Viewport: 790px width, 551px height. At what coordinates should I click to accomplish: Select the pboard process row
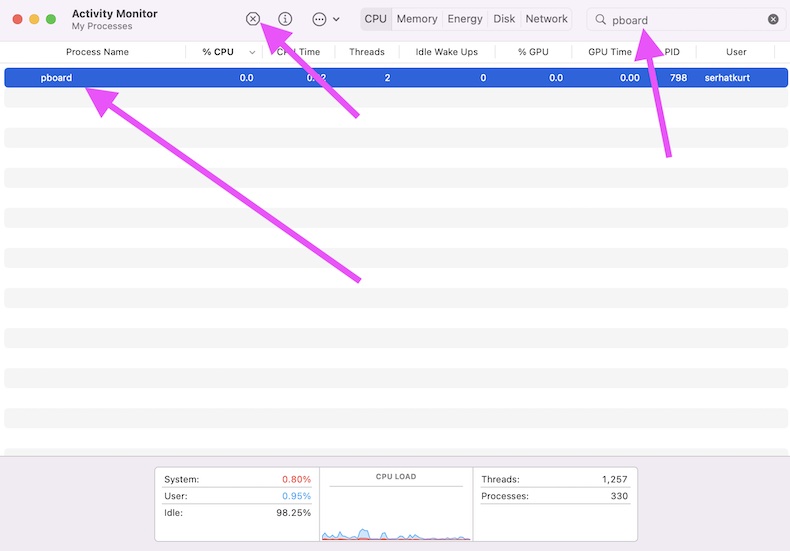(396, 78)
